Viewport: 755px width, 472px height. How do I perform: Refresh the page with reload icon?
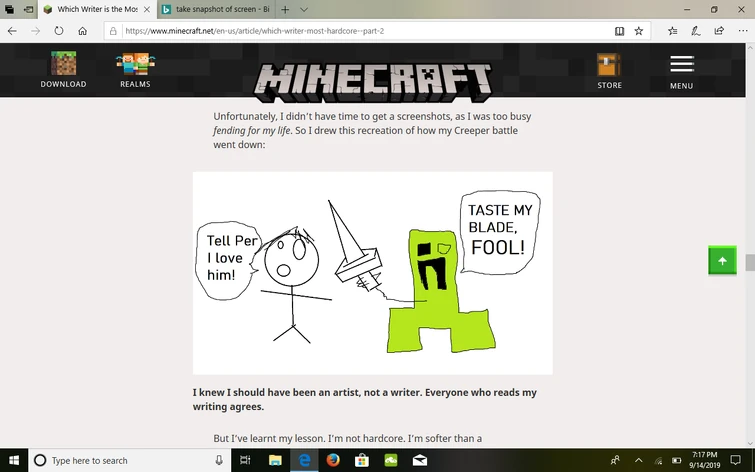point(59,31)
